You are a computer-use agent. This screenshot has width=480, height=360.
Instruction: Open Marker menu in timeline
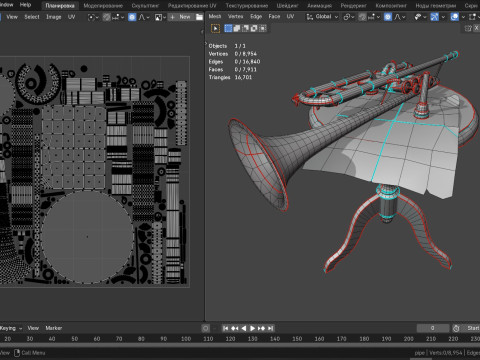[54, 328]
